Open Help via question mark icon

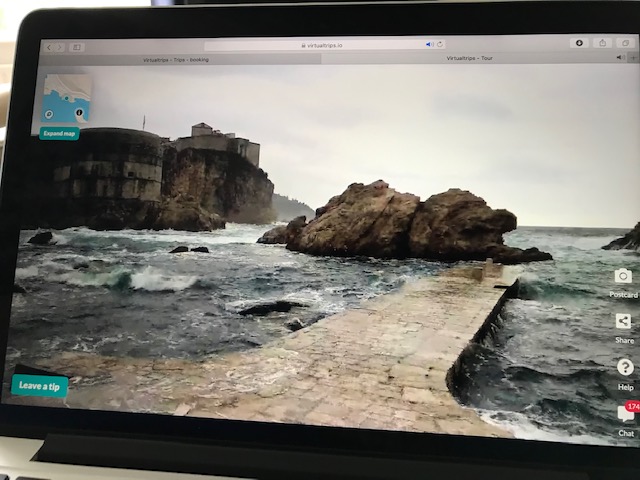coord(624,367)
